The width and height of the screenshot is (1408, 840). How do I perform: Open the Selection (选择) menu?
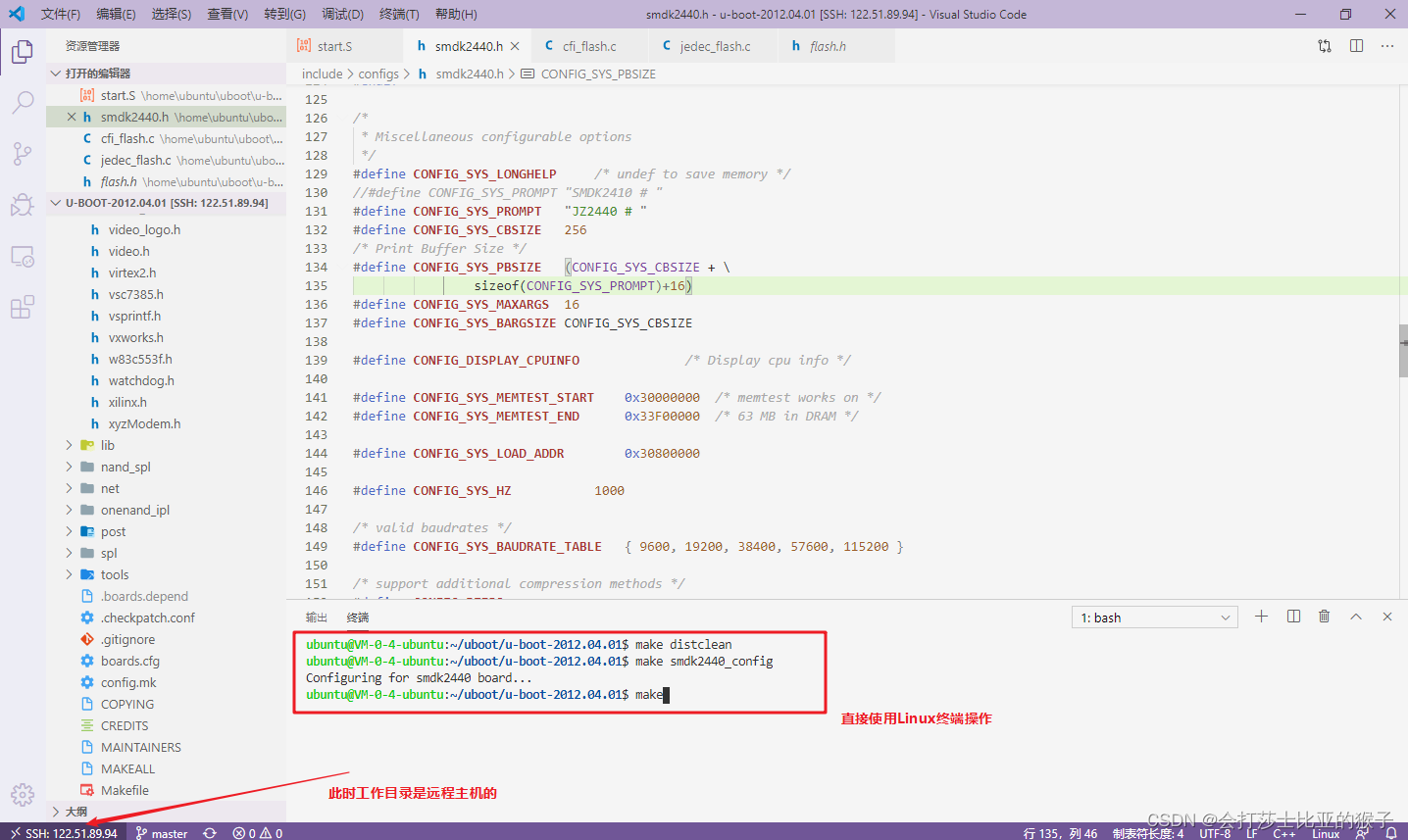tap(172, 14)
